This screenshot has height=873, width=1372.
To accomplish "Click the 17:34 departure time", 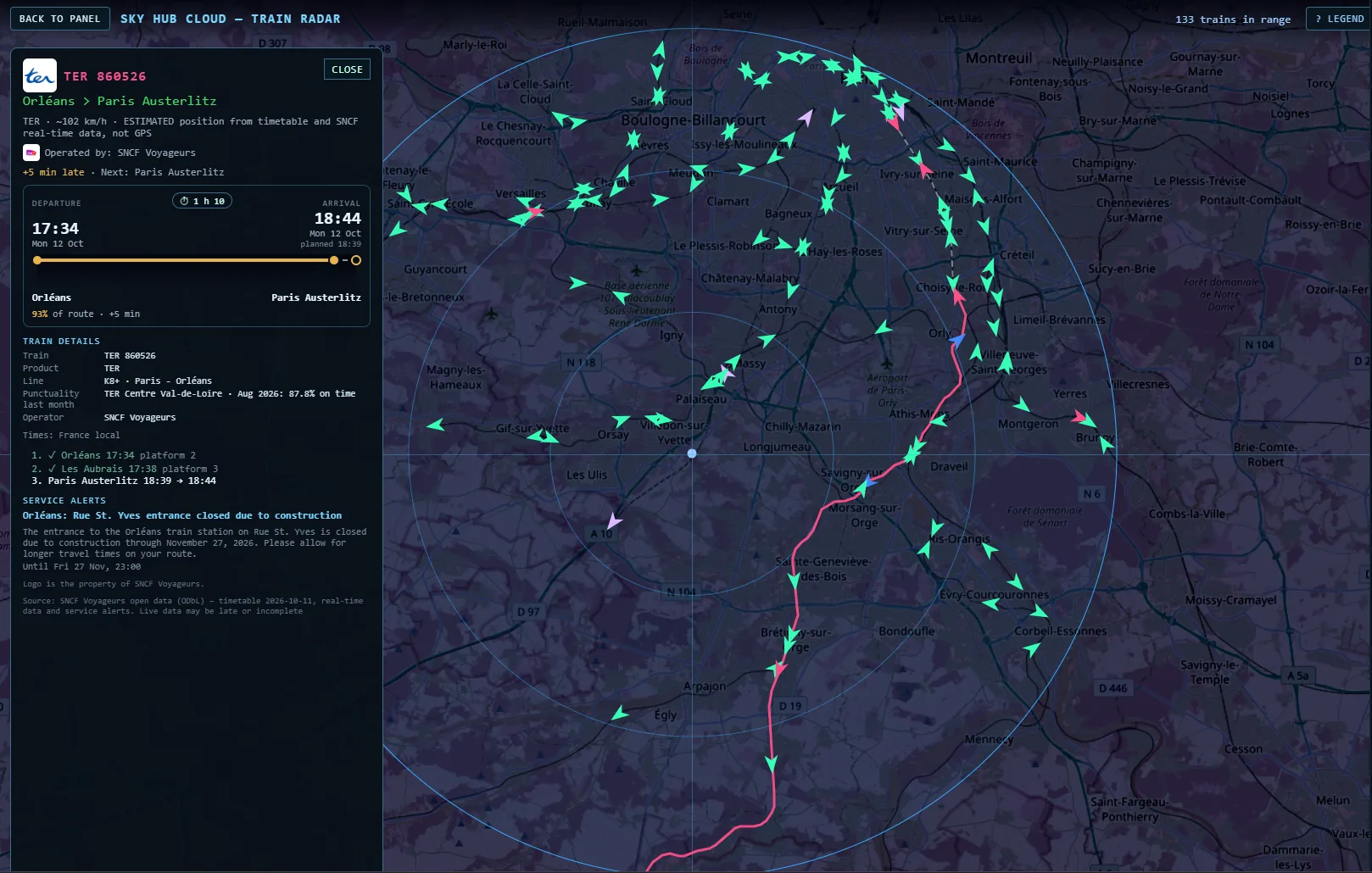I will pos(55,229).
